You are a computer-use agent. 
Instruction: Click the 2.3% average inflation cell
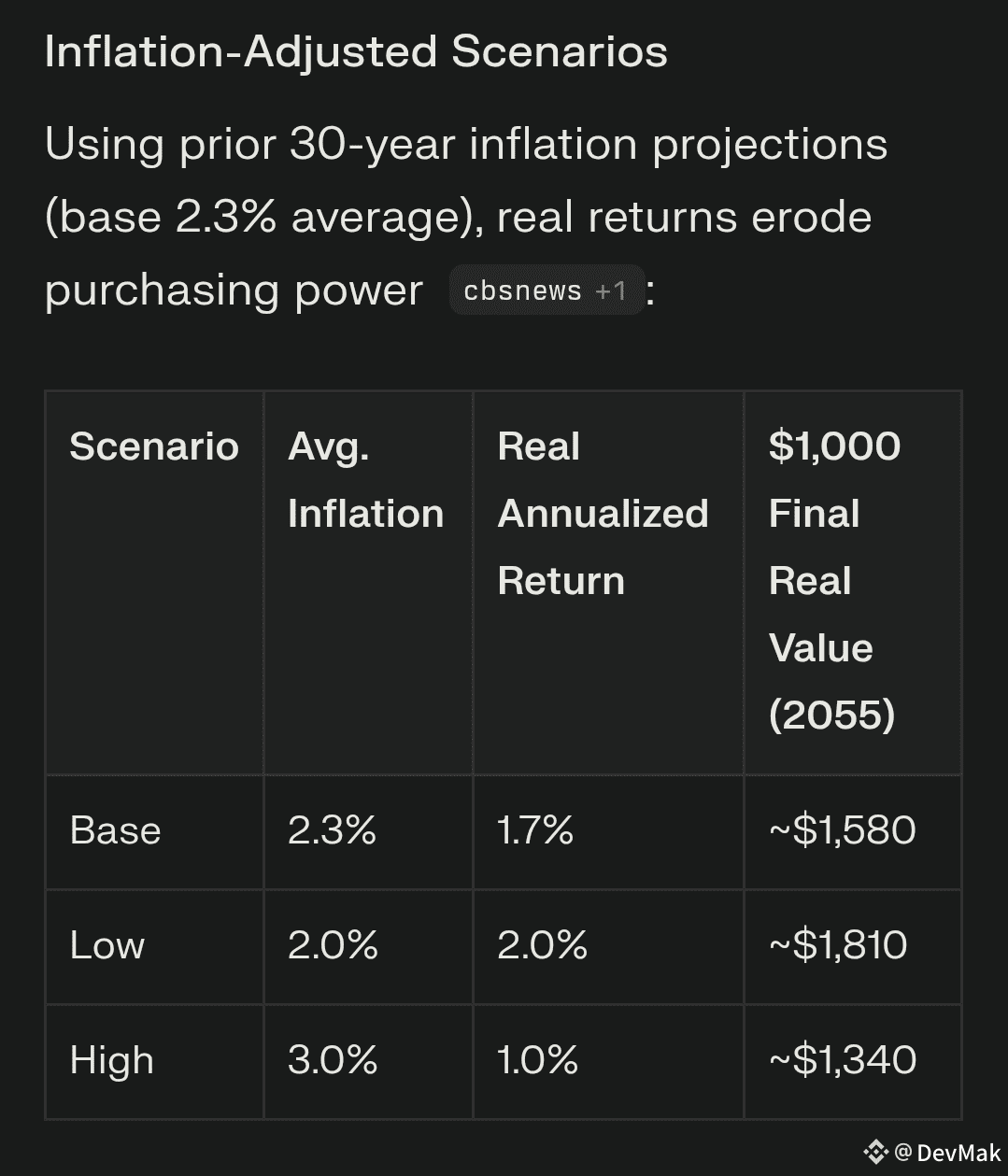click(332, 831)
